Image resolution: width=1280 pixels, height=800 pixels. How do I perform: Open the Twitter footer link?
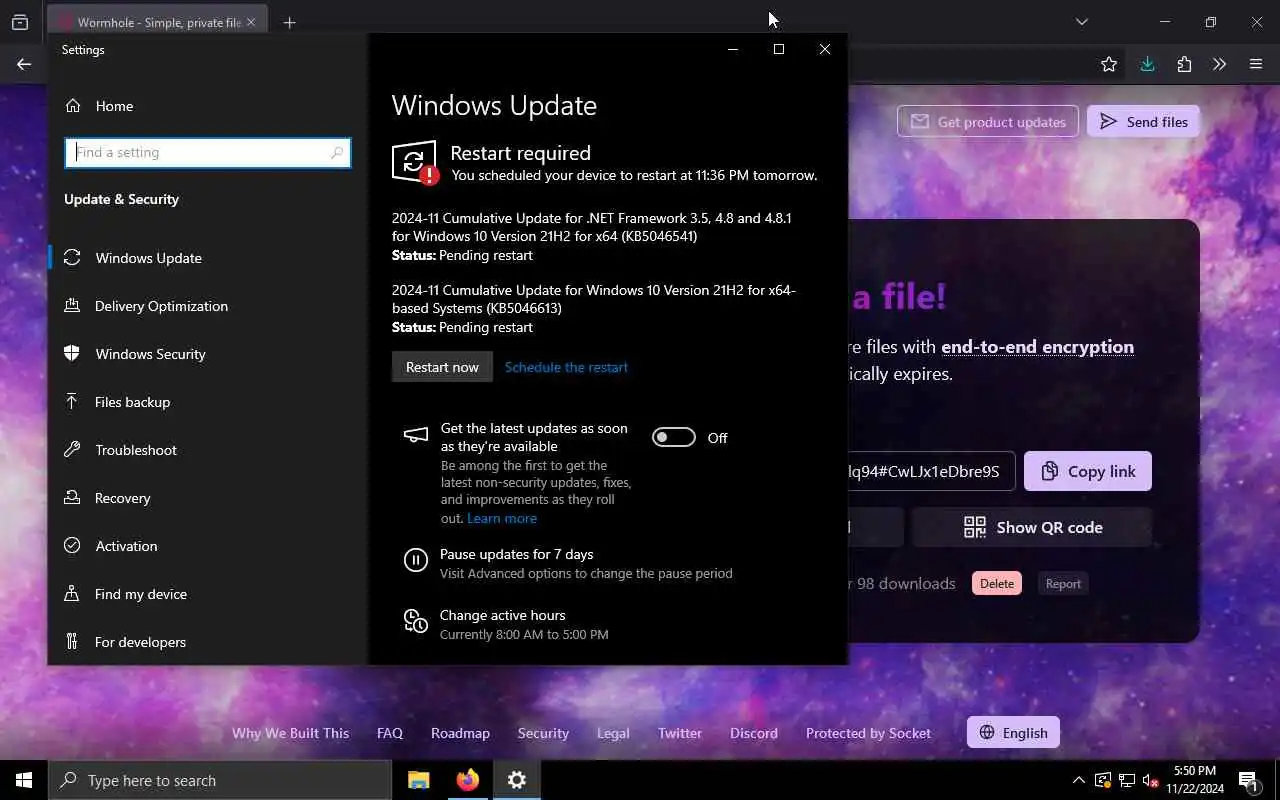click(680, 733)
